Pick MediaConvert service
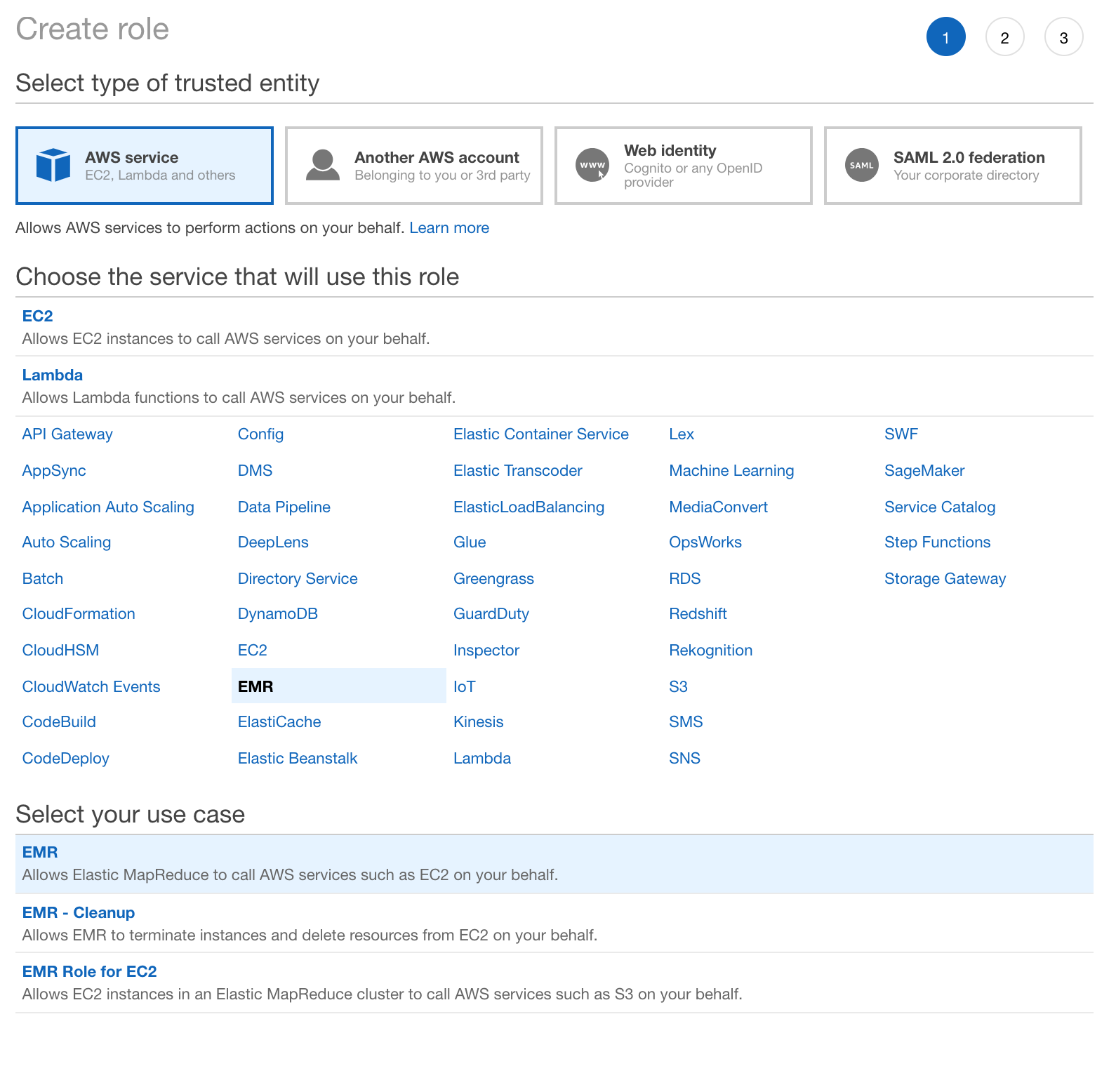This screenshot has height=1092, width=1116. click(718, 507)
